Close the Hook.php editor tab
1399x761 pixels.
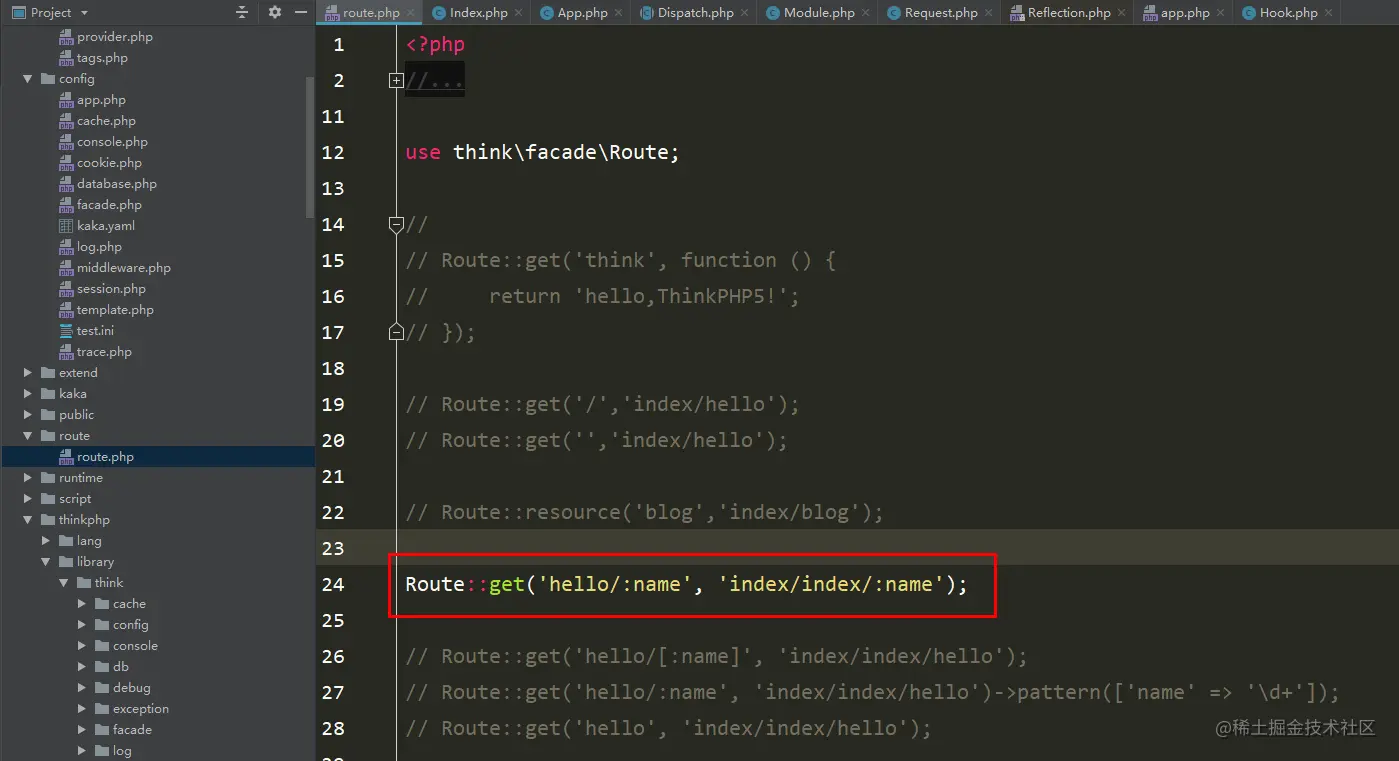[x=1329, y=13]
